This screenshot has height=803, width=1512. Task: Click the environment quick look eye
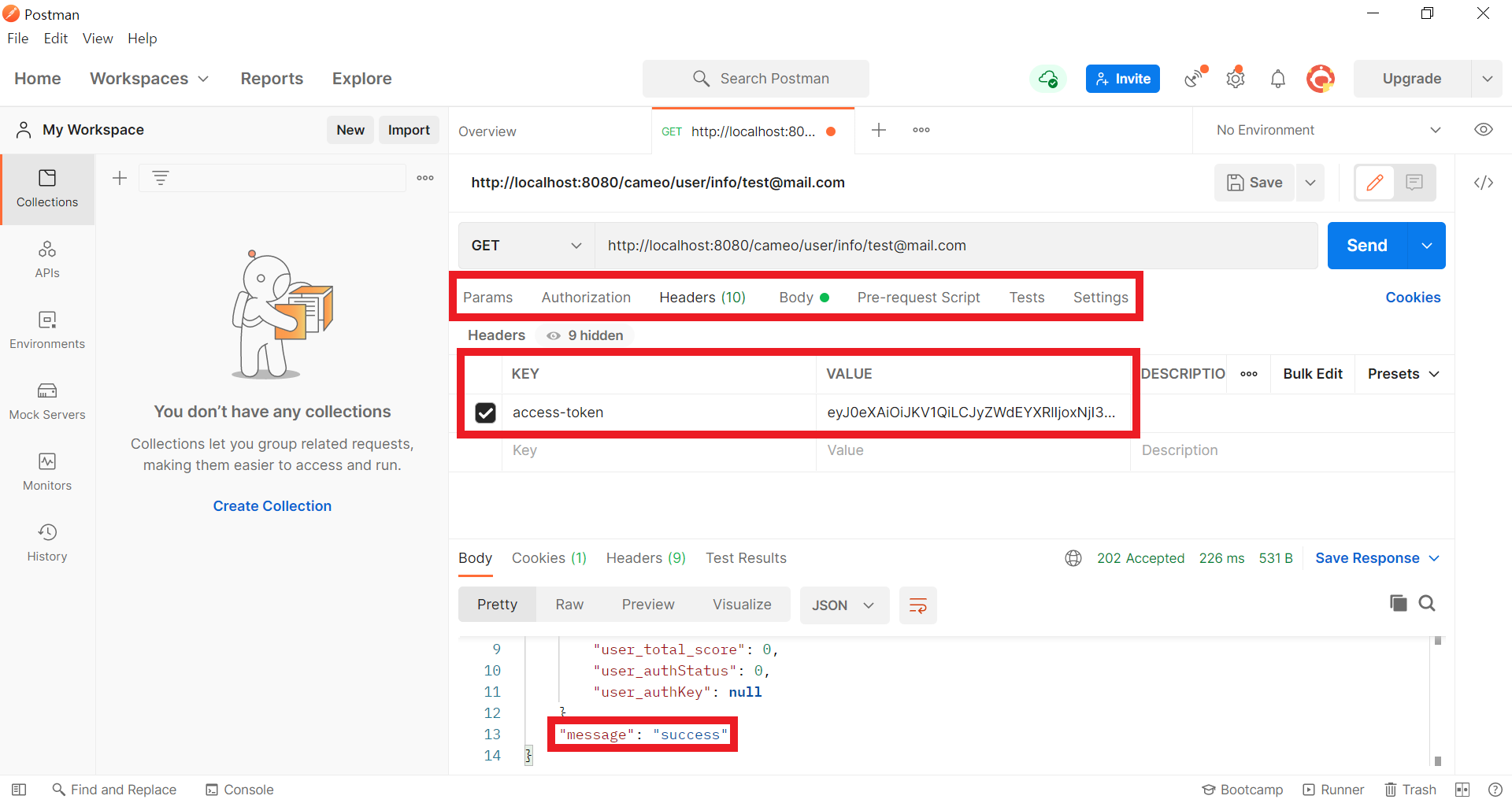coord(1484,130)
